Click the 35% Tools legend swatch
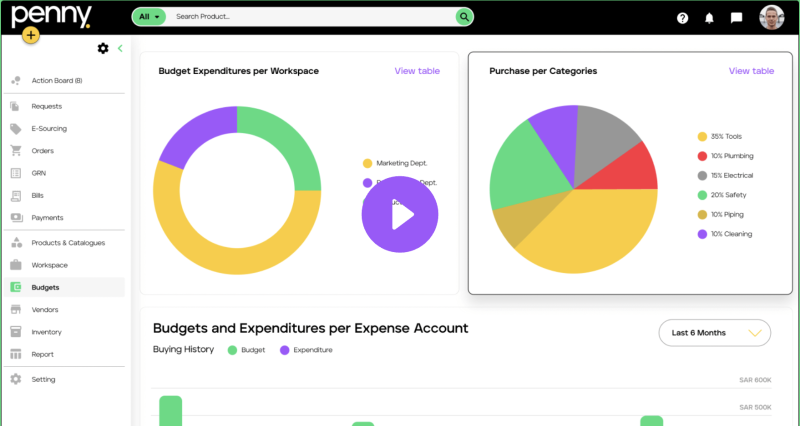This screenshot has height=426, width=800. click(x=702, y=137)
